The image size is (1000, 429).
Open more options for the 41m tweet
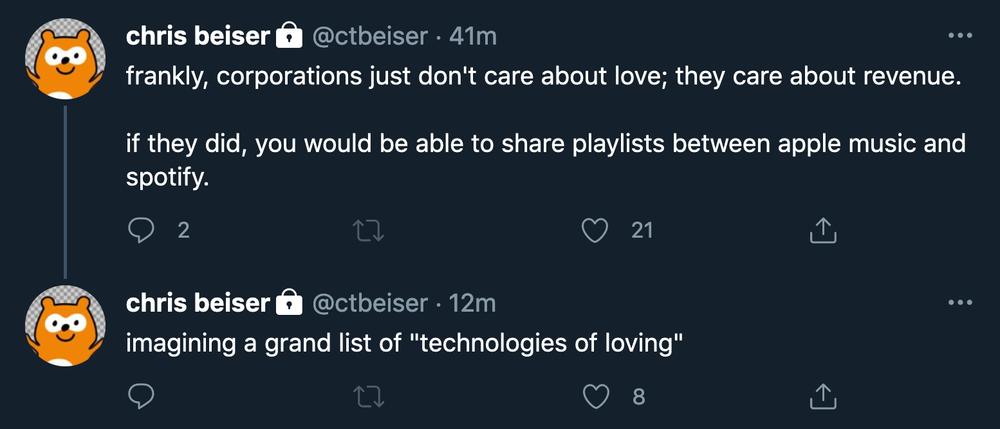tap(959, 36)
